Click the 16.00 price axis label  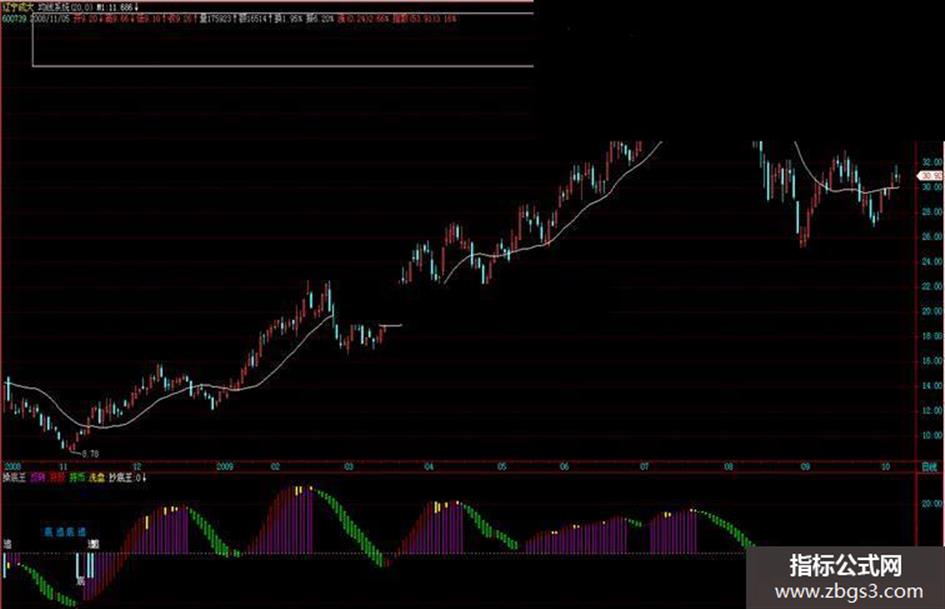click(931, 361)
